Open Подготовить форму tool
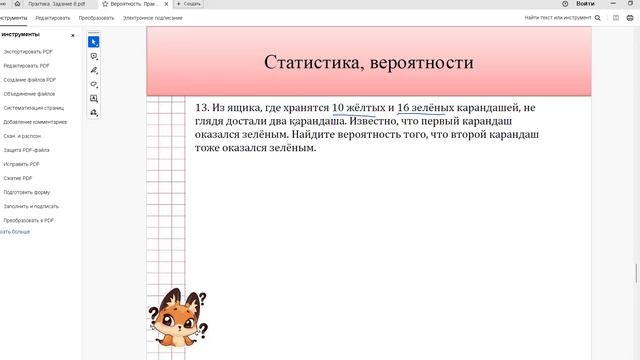The image size is (640, 360). click(x=27, y=192)
